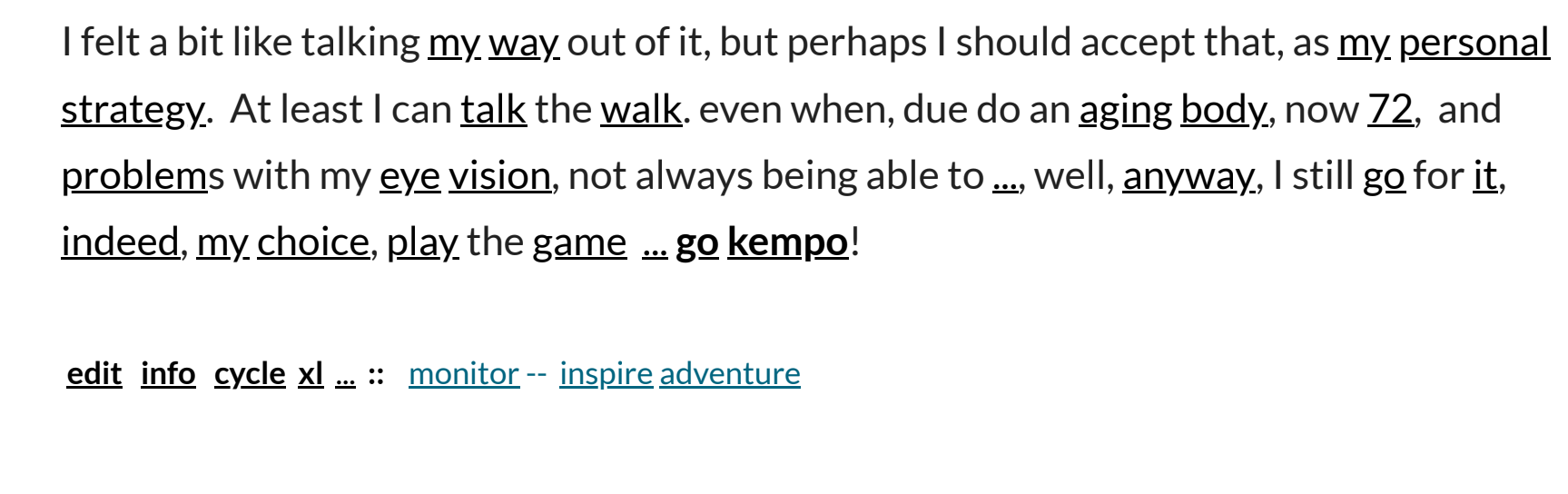The height and width of the screenshot is (494, 1568).
Task: Open the 'info' link
Action: (168, 374)
